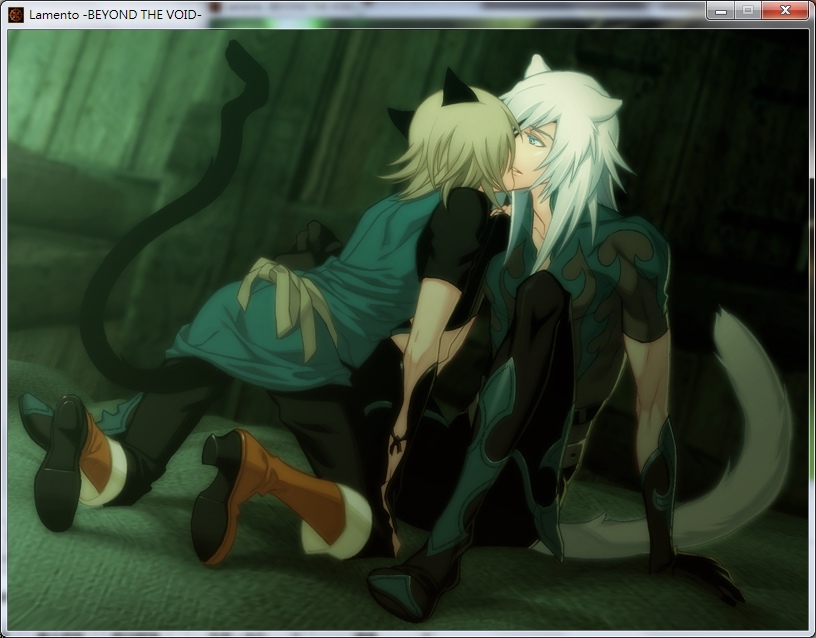The width and height of the screenshot is (816, 638).
Task: Minimize the Lamento -BEYOND THE VOID- window
Action: pyautogui.click(x=721, y=11)
